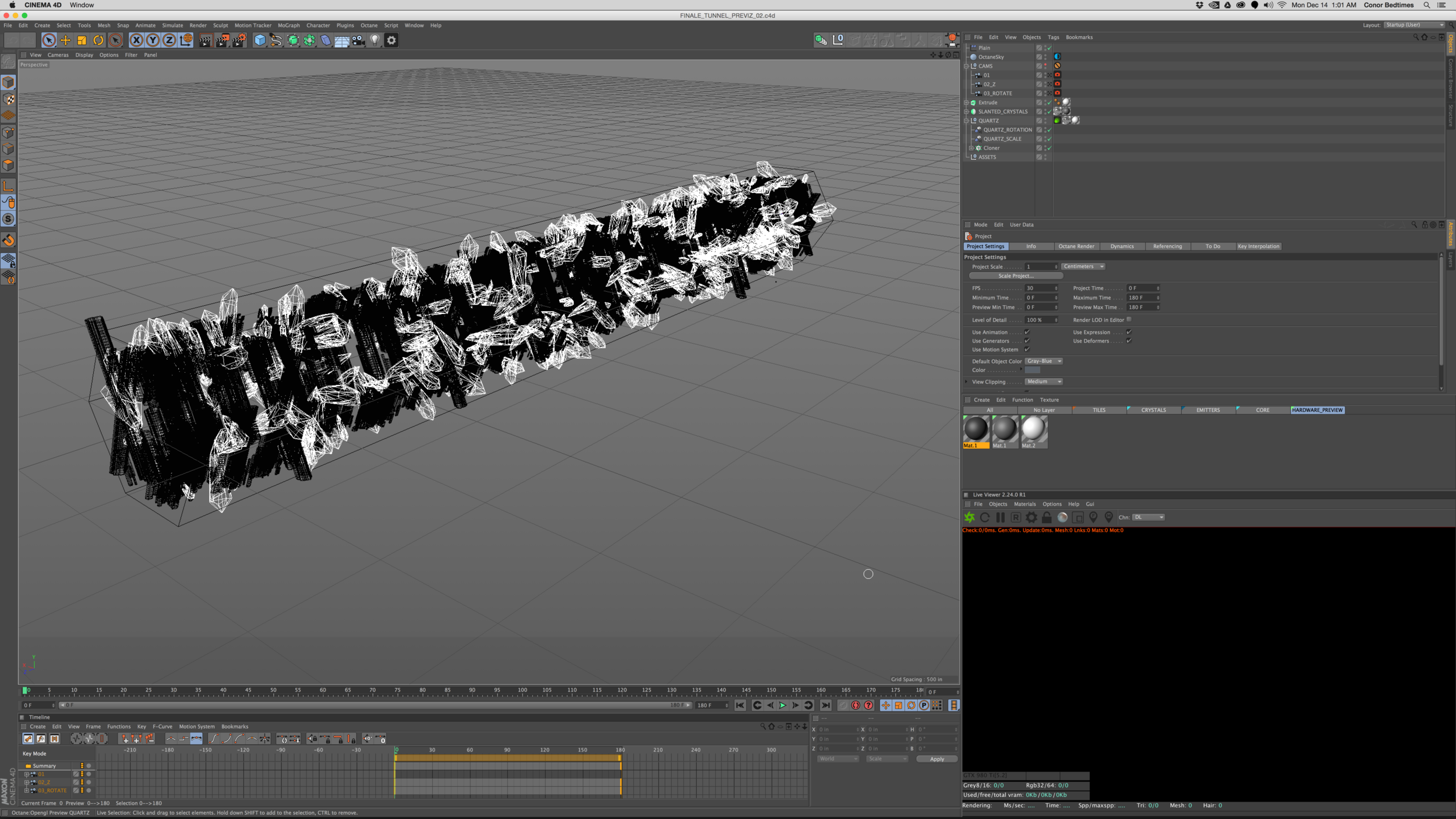This screenshot has height=819, width=1456.
Task: Select the HARDWARE_PREVIEW material layer tab
Action: 1317,410
